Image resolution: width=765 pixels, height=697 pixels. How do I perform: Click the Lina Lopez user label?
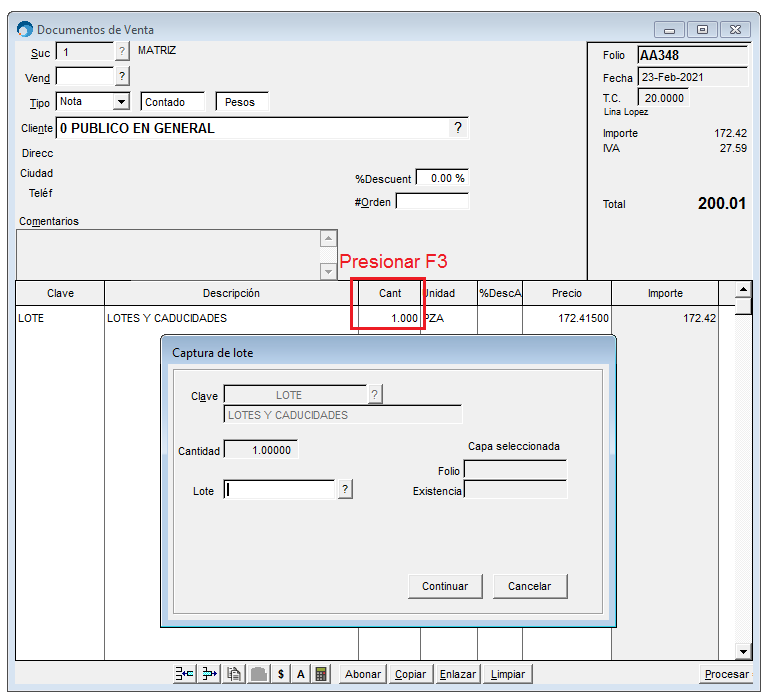[626, 112]
